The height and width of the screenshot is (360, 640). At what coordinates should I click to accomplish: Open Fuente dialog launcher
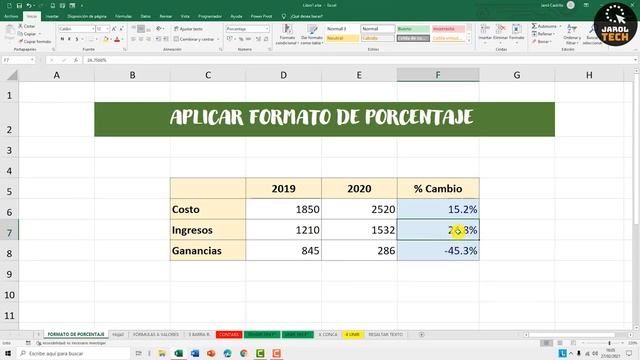point(124,49)
